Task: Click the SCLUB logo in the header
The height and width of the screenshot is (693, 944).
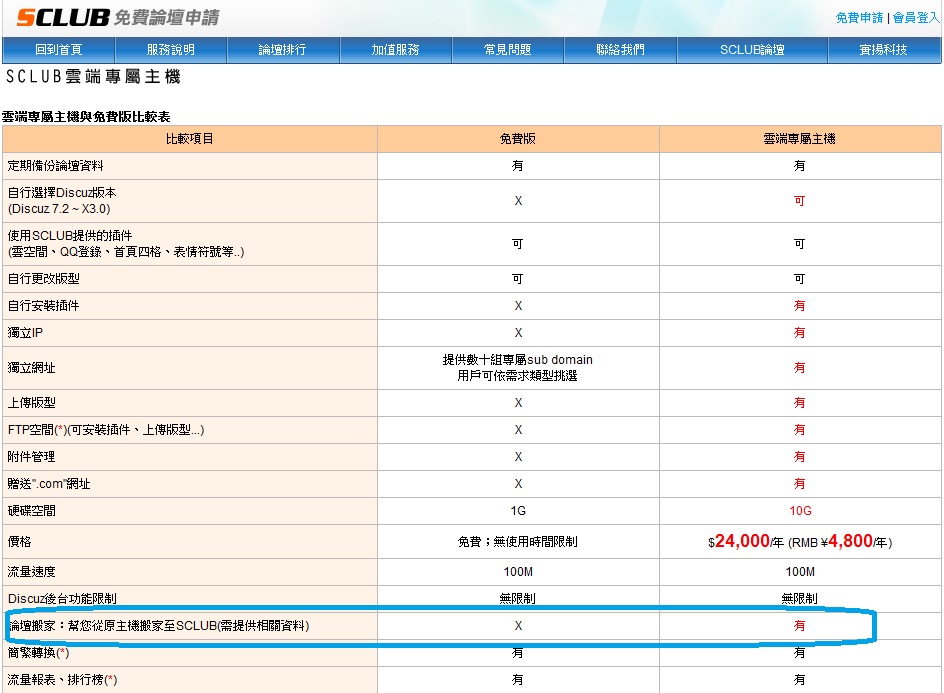Action: point(63,17)
